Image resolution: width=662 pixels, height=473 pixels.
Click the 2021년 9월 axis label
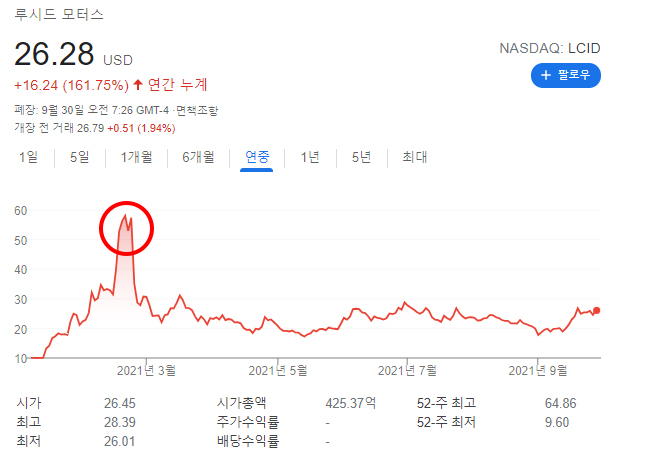coord(537,371)
